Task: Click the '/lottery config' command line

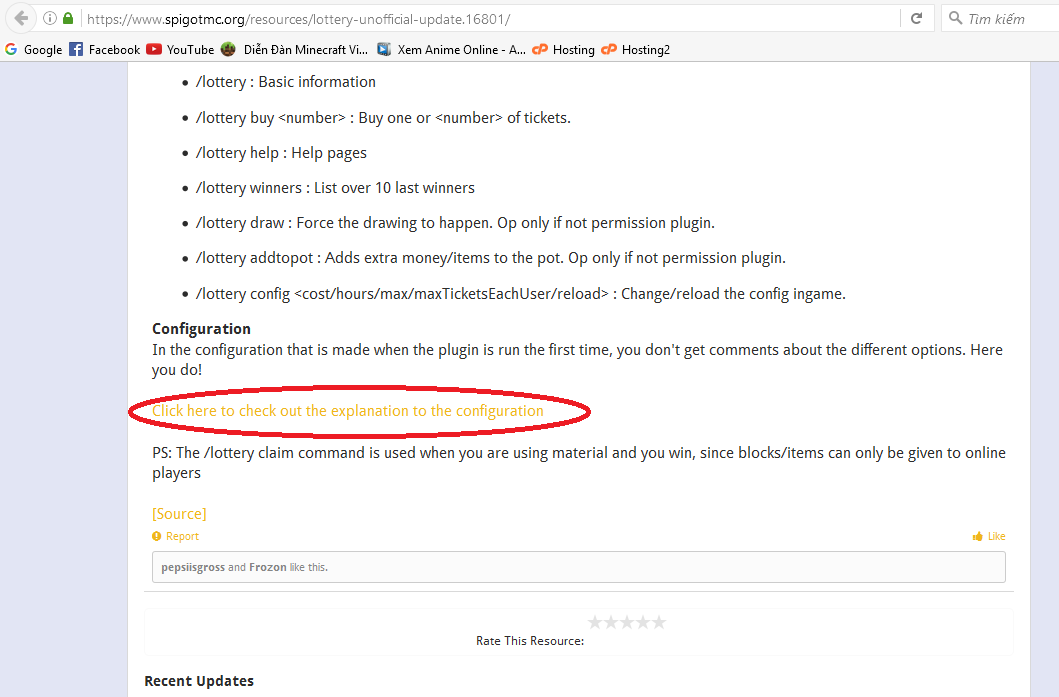Action: pos(521,294)
